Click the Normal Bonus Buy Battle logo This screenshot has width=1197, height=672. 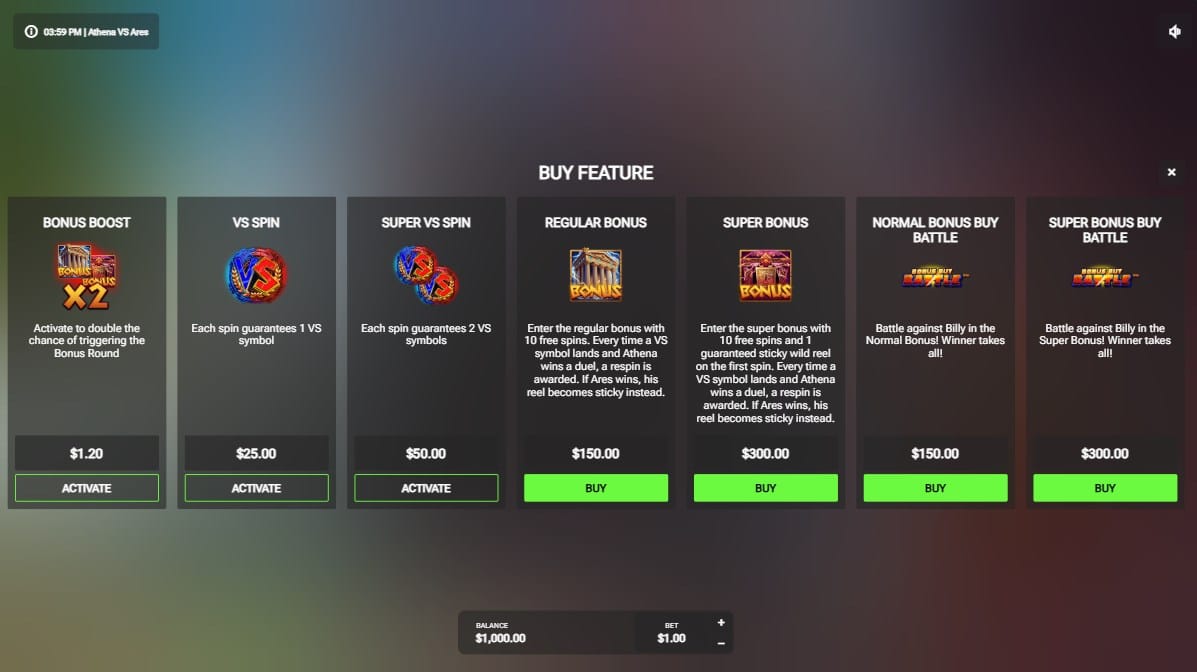(934, 277)
